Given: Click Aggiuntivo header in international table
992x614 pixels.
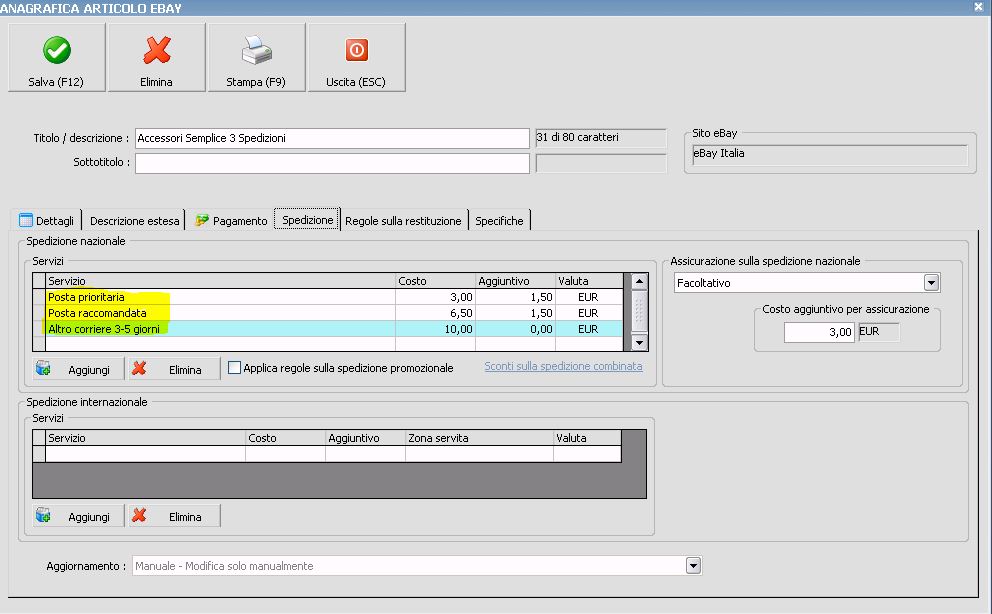Looking at the screenshot, I should [x=365, y=438].
